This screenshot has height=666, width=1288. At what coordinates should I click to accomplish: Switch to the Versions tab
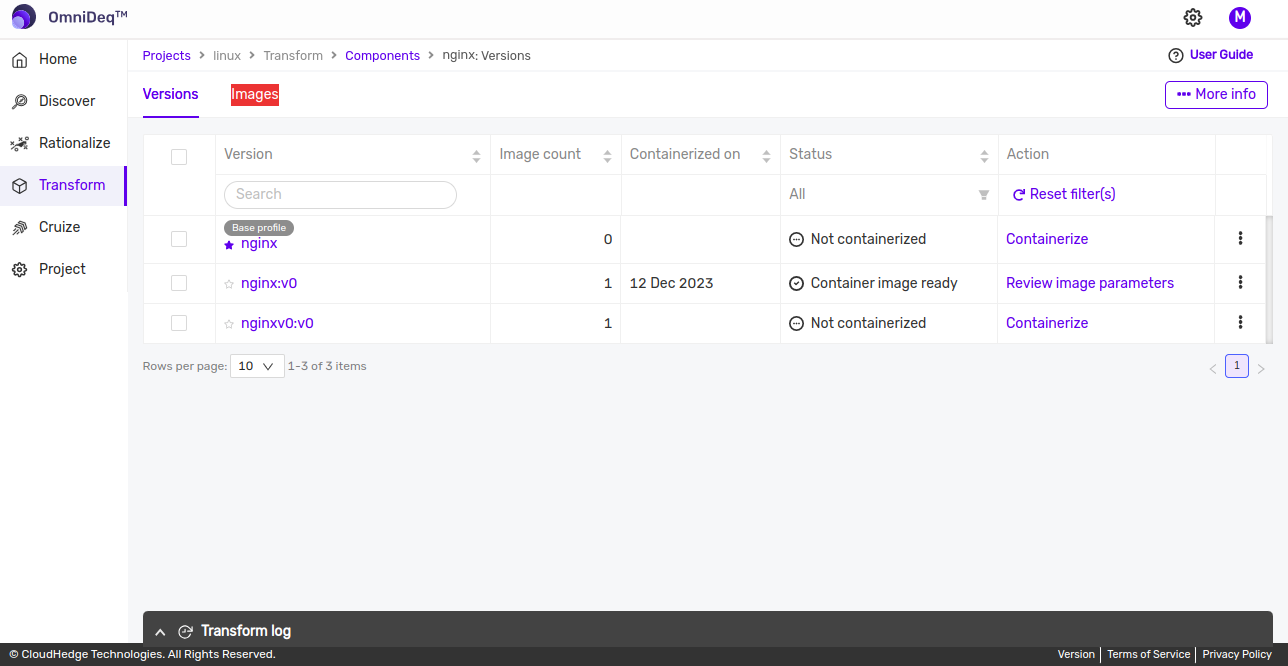[171, 94]
